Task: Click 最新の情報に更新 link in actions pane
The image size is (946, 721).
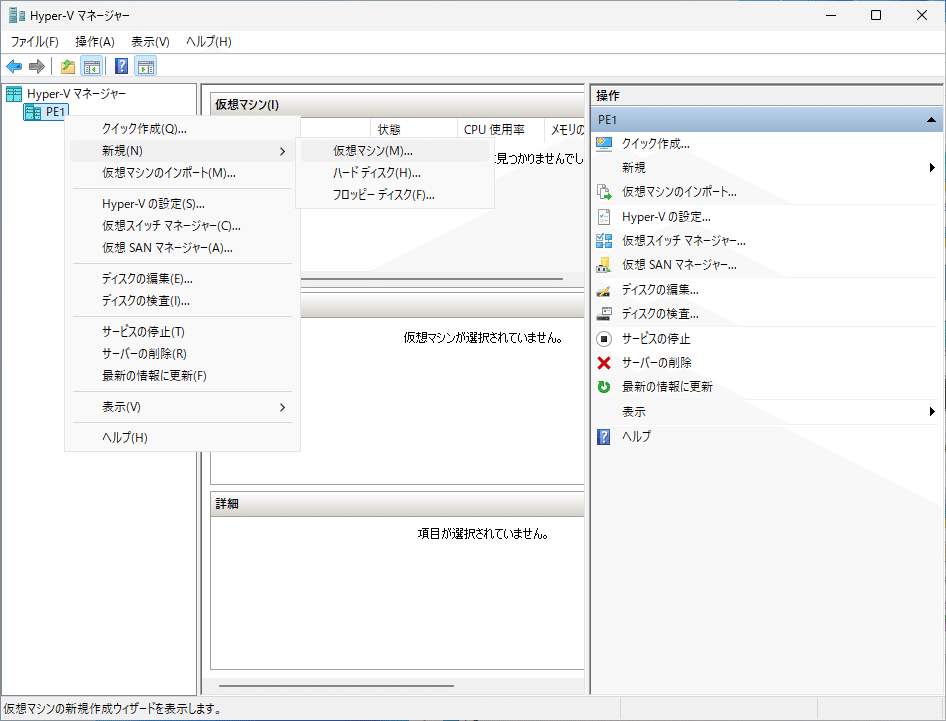Action: tap(667, 387)
